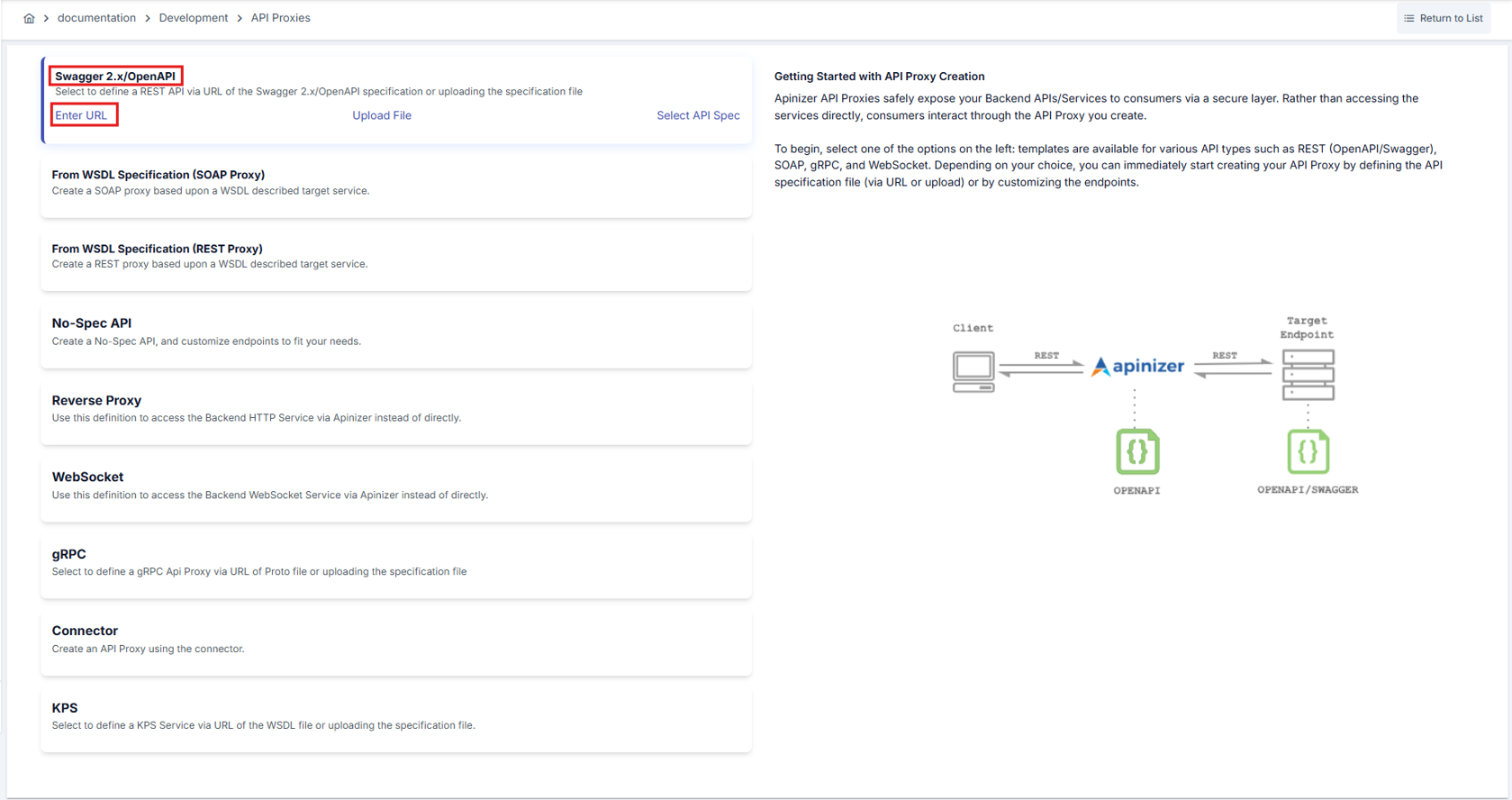Click Upload File link
Viewport: 1512px width, 800px height.
pyautogui.click(x=382, y=115)
